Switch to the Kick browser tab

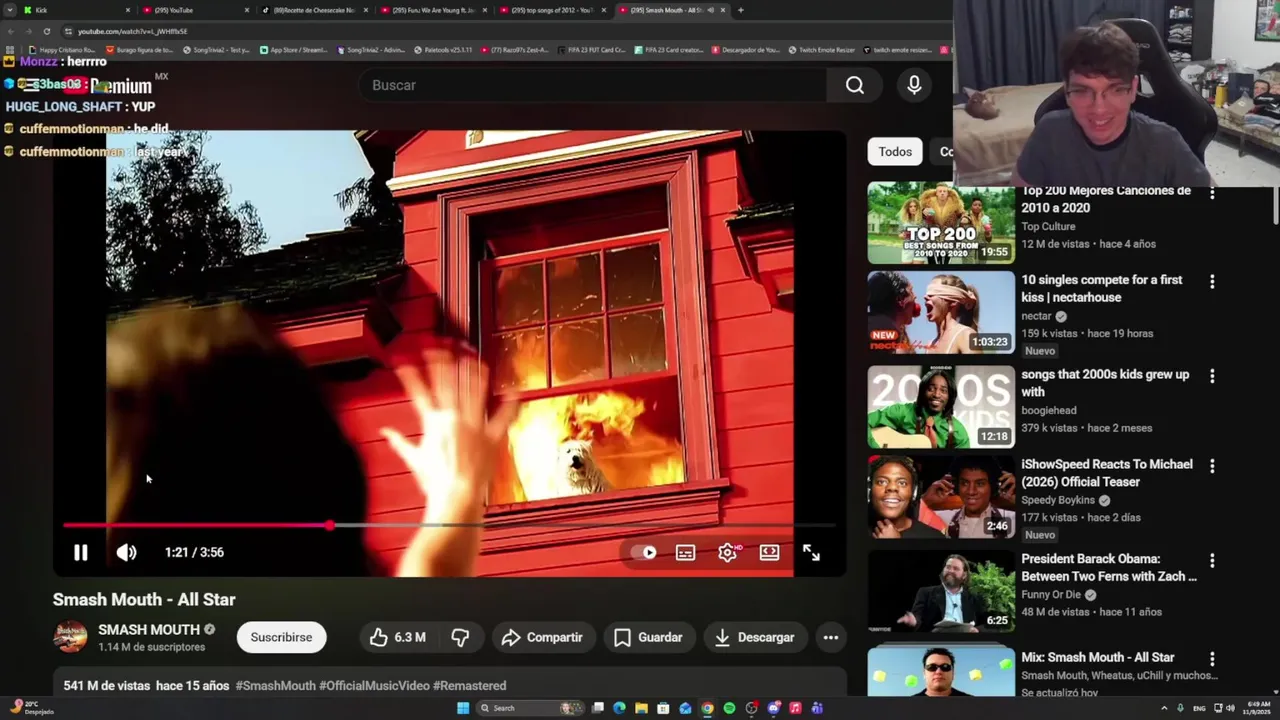[x=74, y=10]
